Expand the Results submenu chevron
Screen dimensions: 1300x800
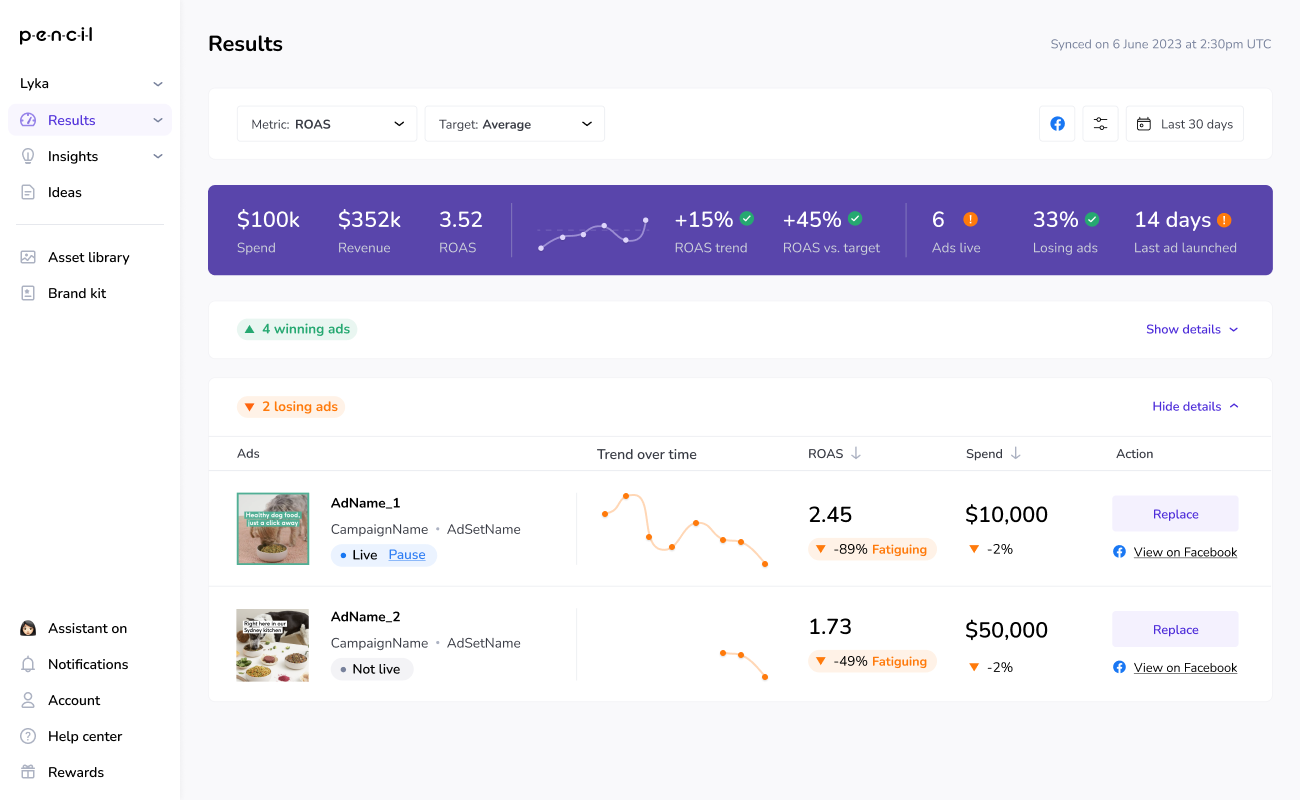coord(157,120)
